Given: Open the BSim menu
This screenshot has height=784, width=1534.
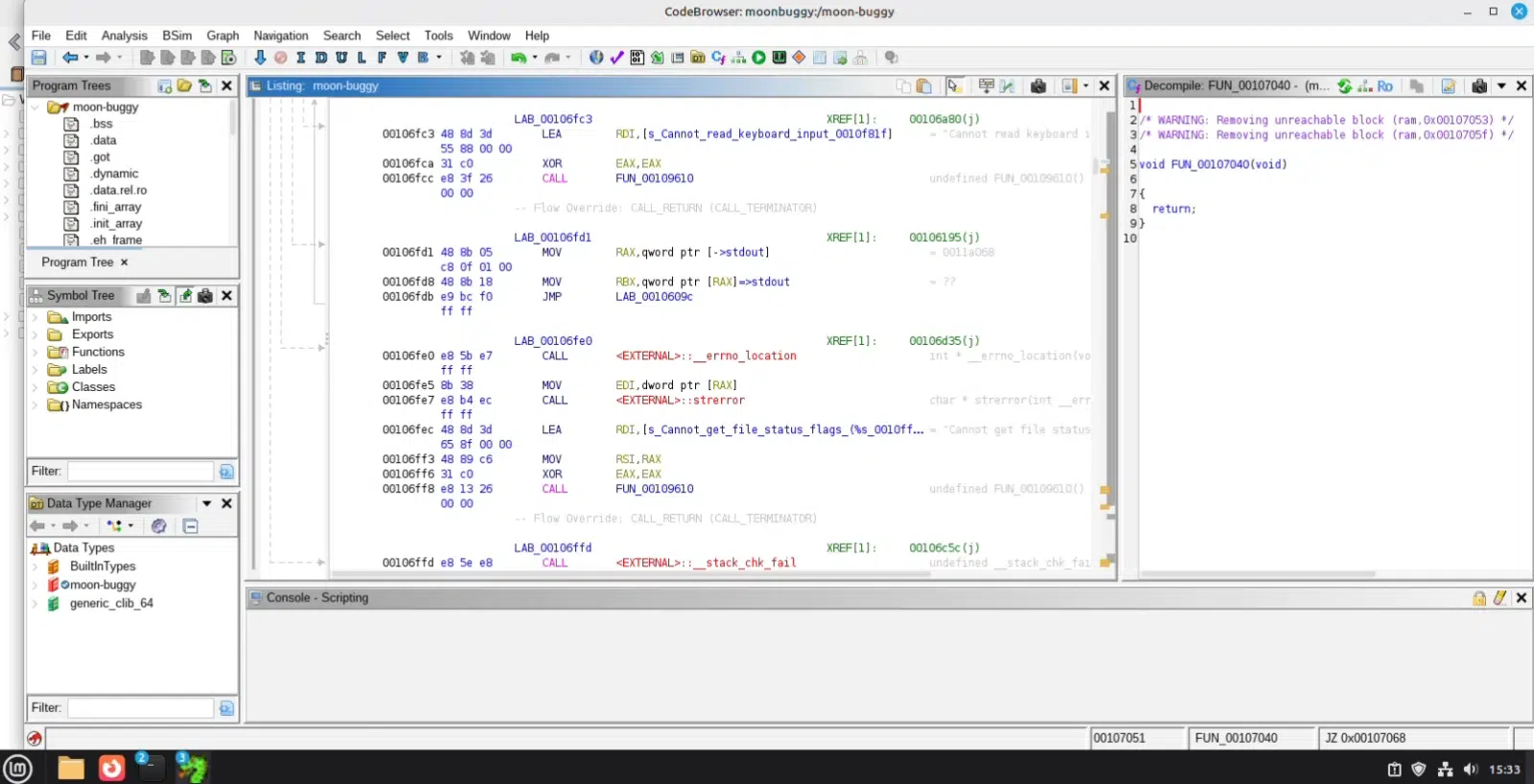Looking at the screenshot, I should (176, 35).
